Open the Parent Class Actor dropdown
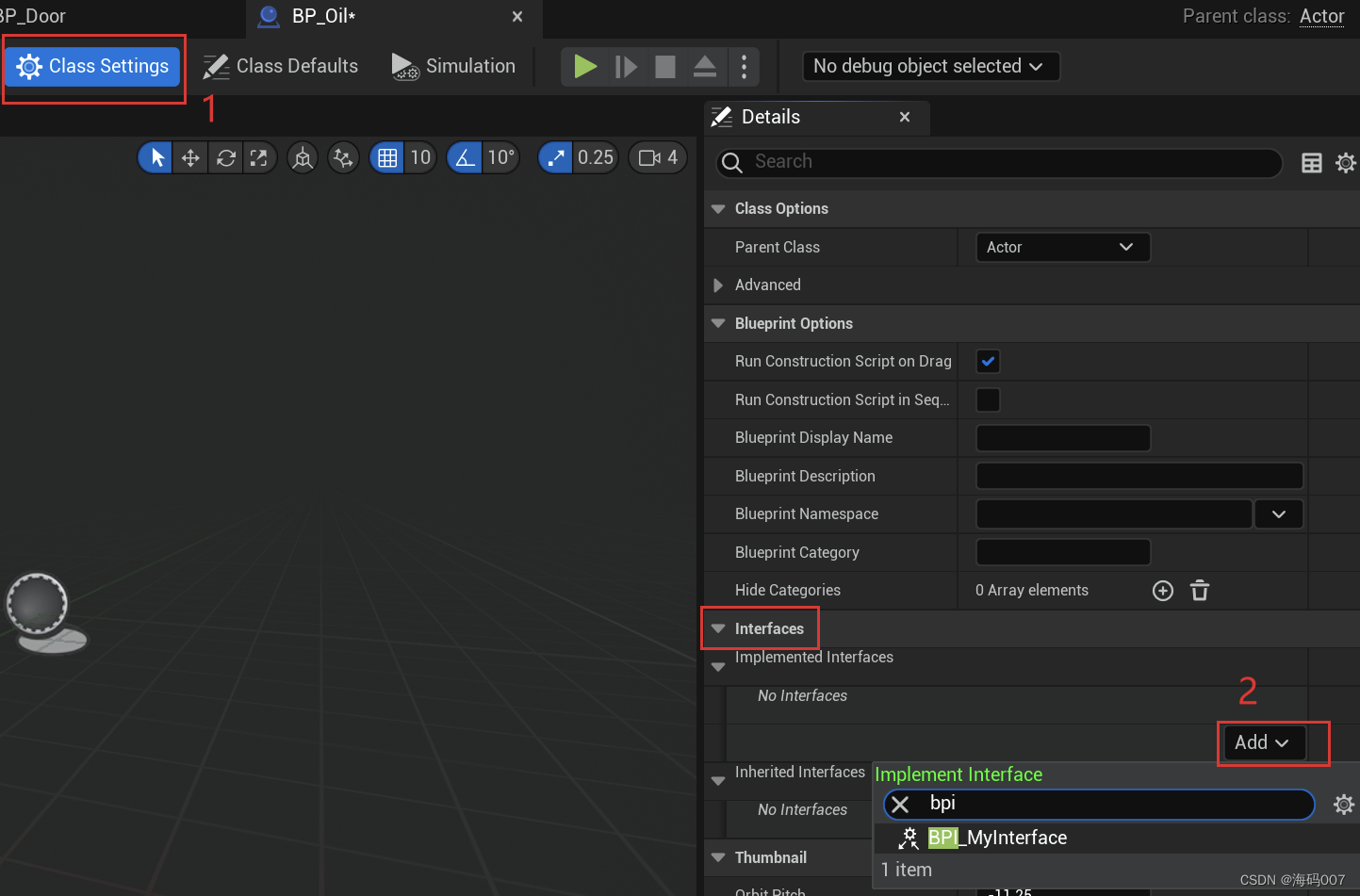This screenshot has height=896, width=1360. click(x=1062, y=247)
